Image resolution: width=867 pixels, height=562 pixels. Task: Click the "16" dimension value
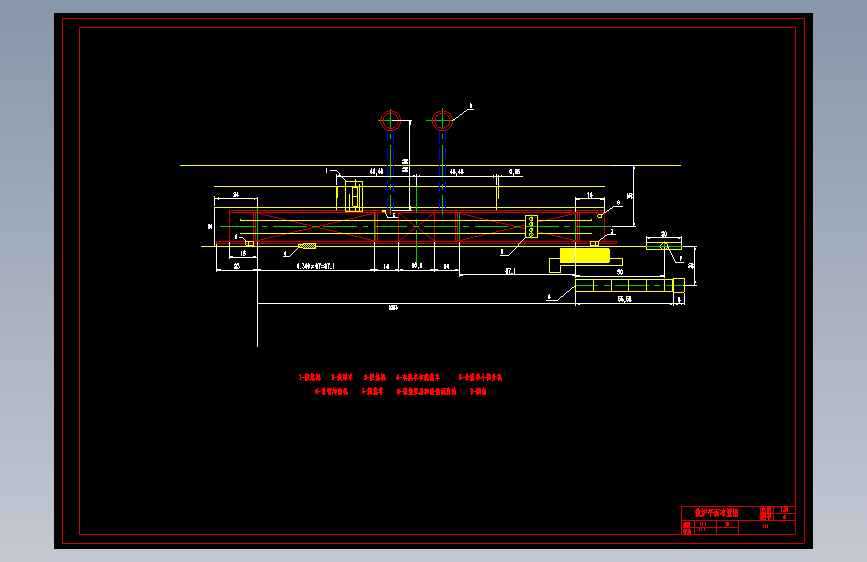pyautogui.click(x=243, y=253)
